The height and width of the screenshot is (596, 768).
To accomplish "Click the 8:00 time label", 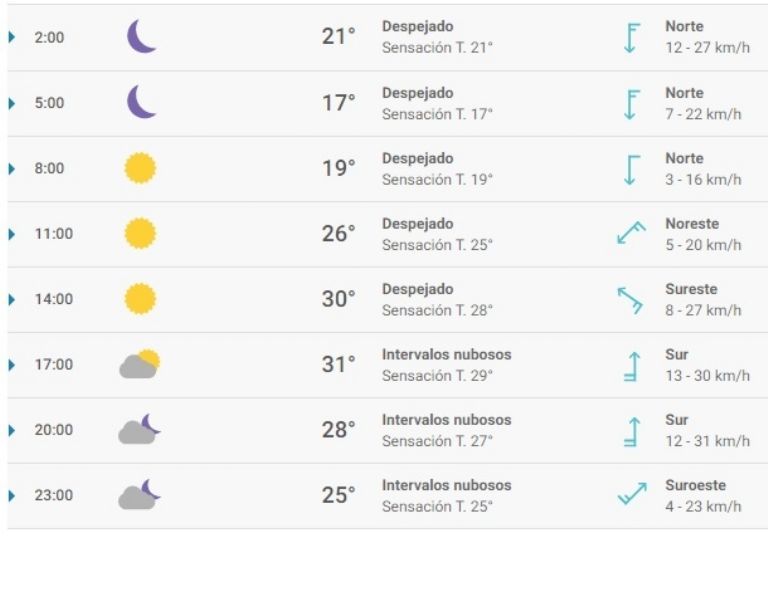I will point(49,169).
